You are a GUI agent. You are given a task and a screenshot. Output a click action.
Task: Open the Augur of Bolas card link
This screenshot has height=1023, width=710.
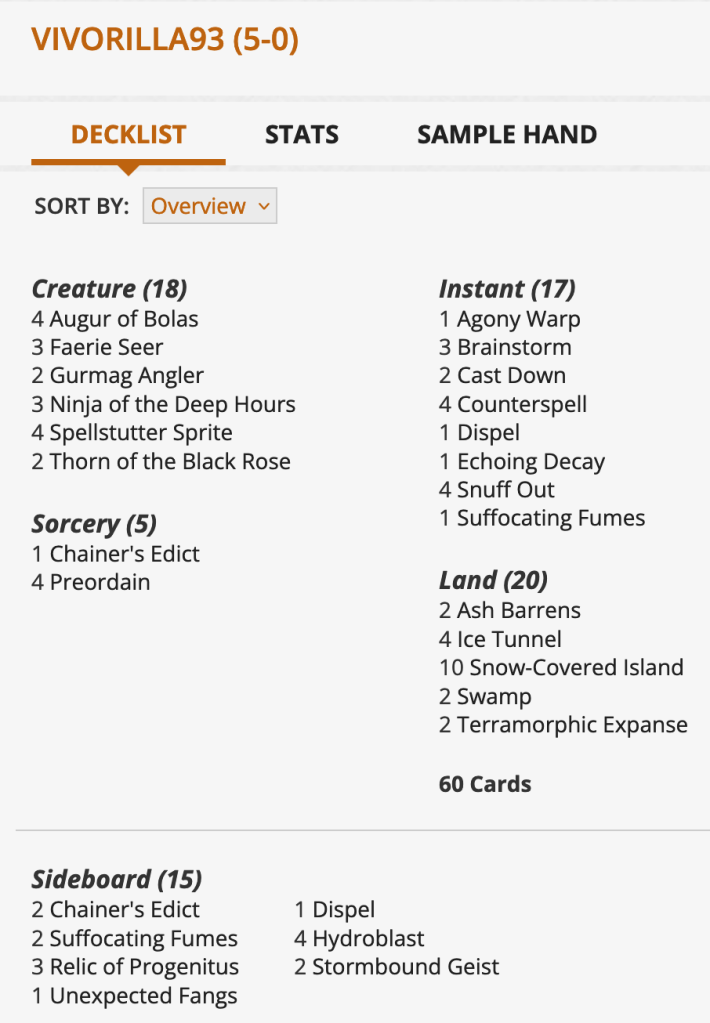[123, 319]
